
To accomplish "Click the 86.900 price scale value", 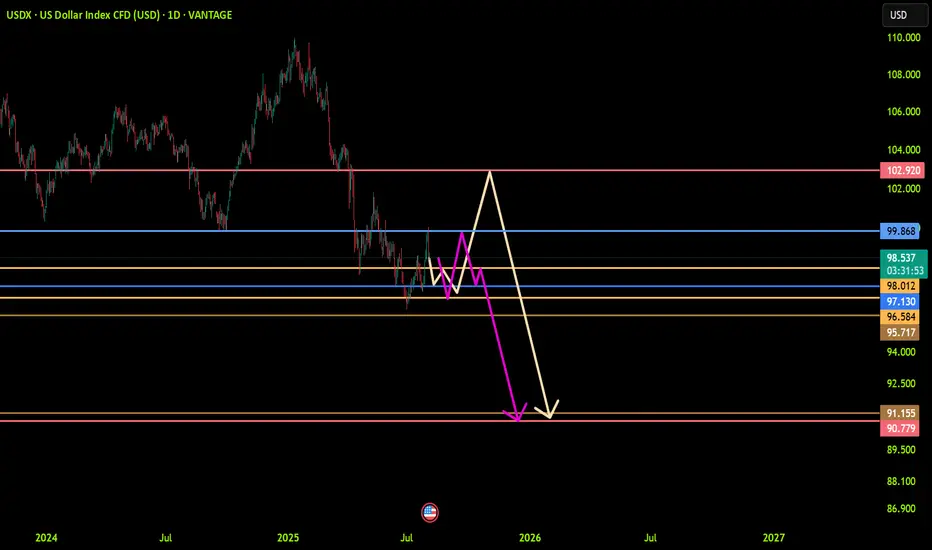I will [901, 508].
